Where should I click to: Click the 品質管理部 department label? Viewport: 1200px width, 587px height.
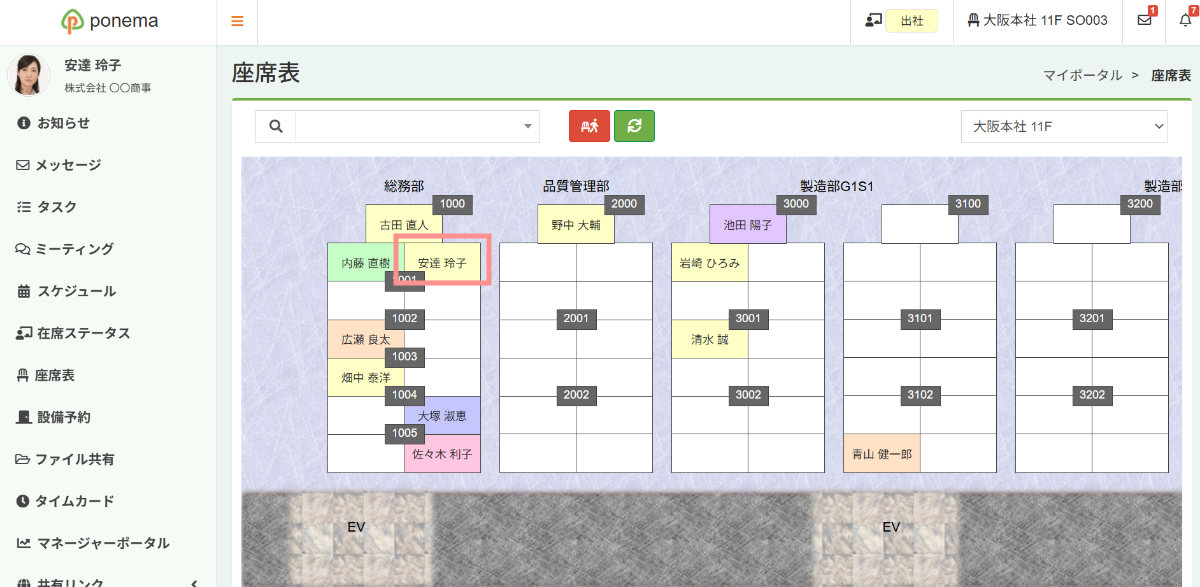pyautogui.click(x=576, y=186)
